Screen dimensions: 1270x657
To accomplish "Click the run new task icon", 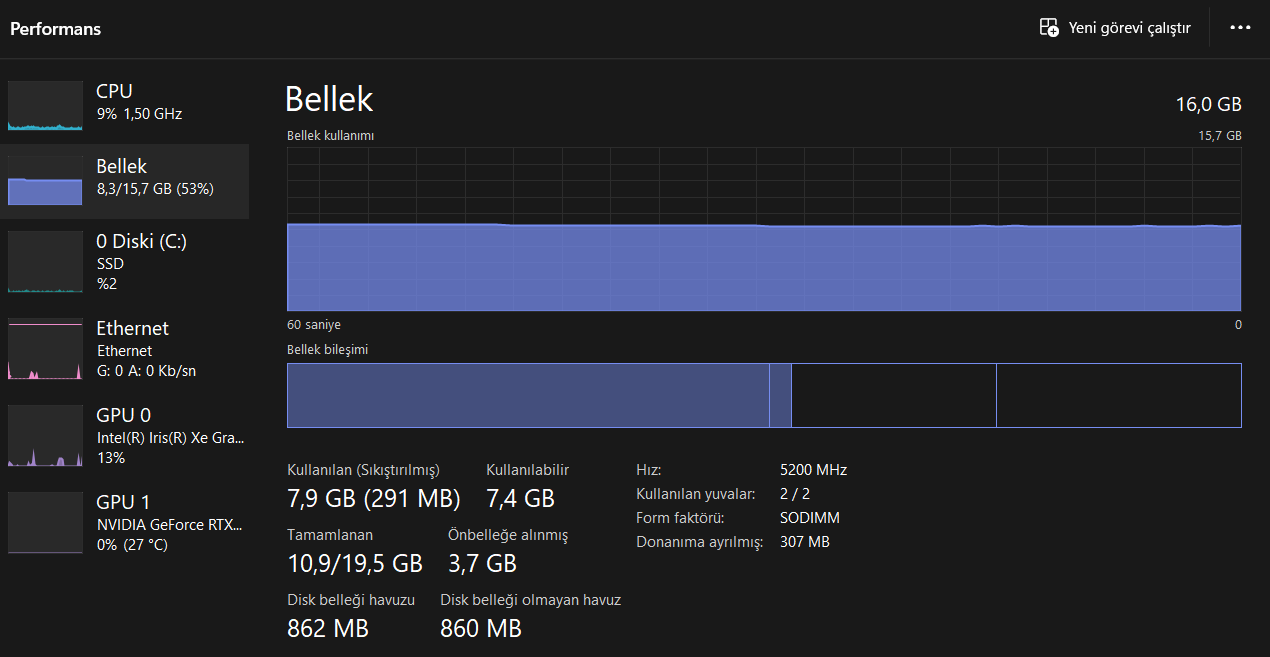I will 1049,28.
